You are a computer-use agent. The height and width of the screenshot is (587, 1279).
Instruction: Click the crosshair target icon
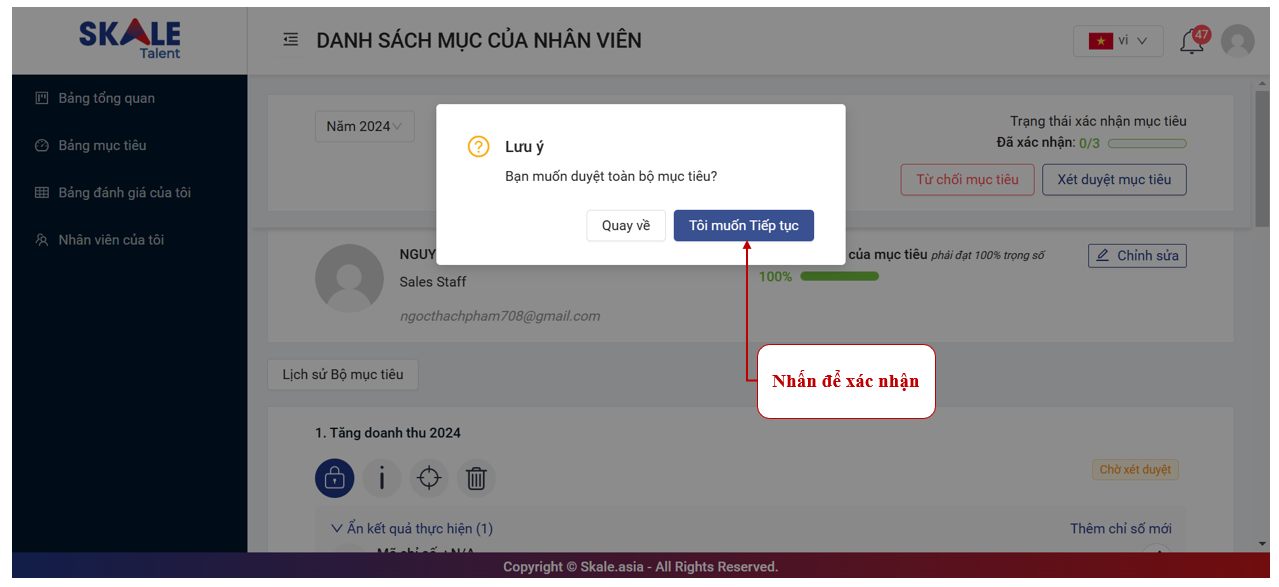tap(429, 478)
